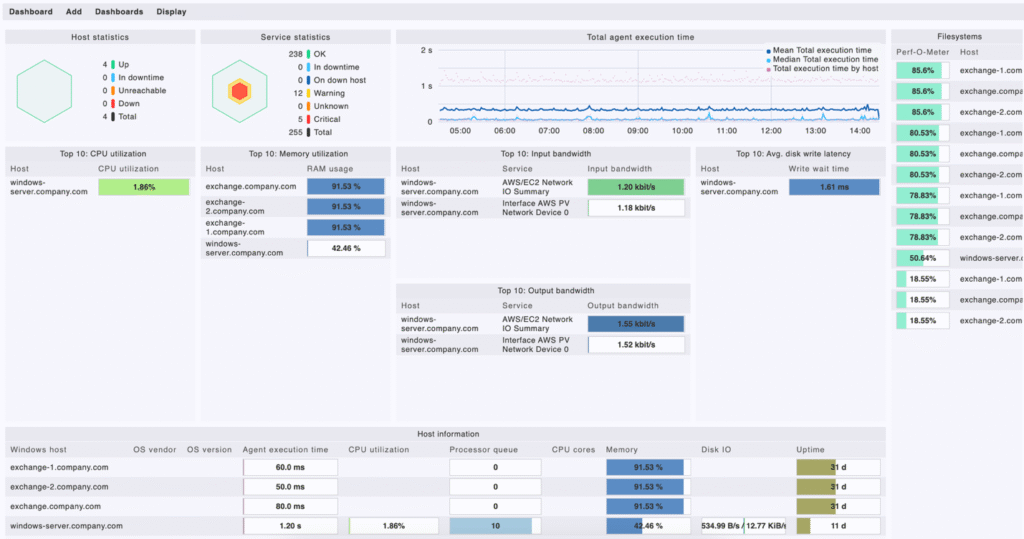Click the Filesystems panel title
Screen dimensions: 1024x539
coord(959,37)
